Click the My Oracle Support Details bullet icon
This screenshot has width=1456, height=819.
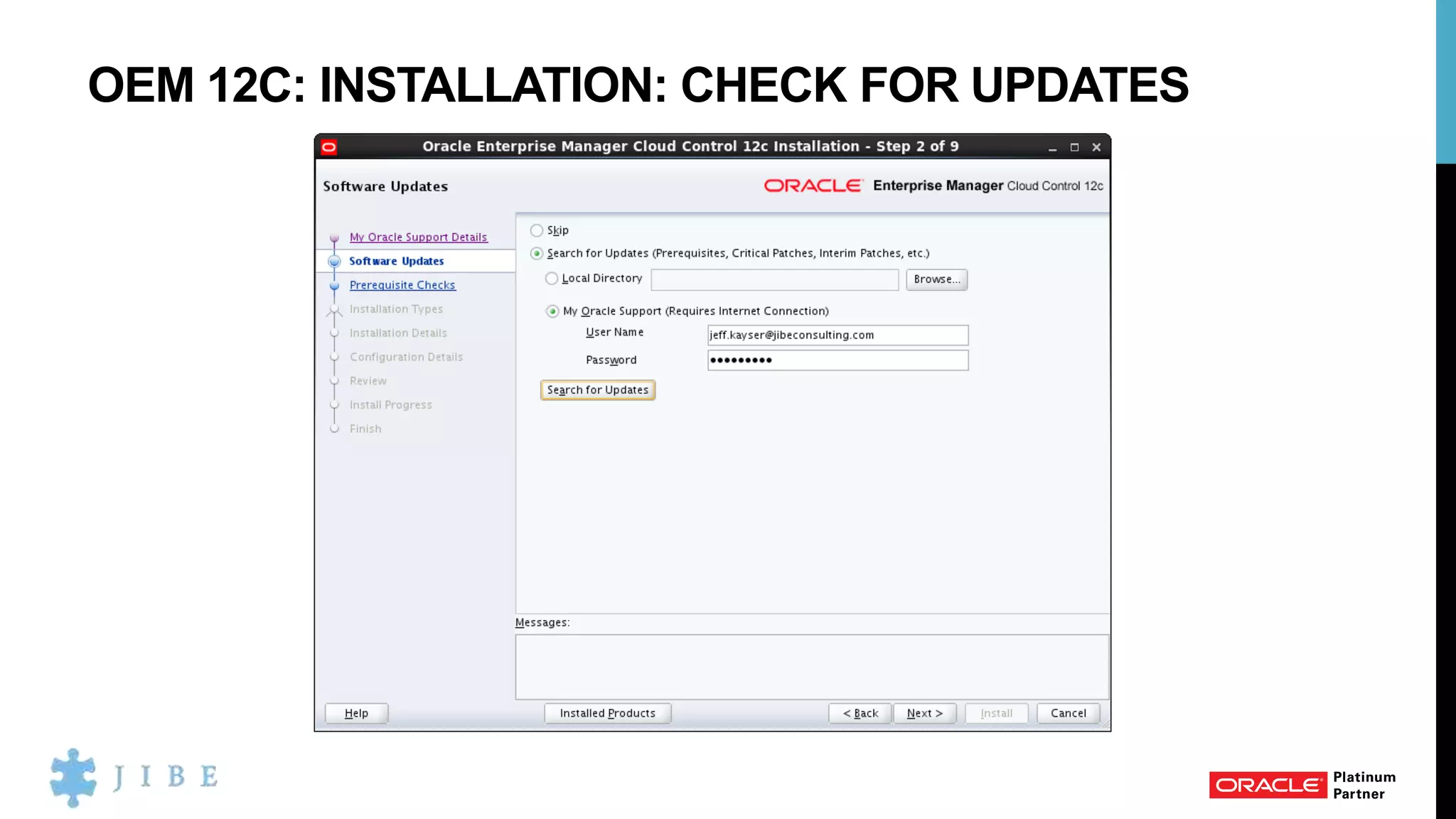pyautogui.click(x=334, y=237)
